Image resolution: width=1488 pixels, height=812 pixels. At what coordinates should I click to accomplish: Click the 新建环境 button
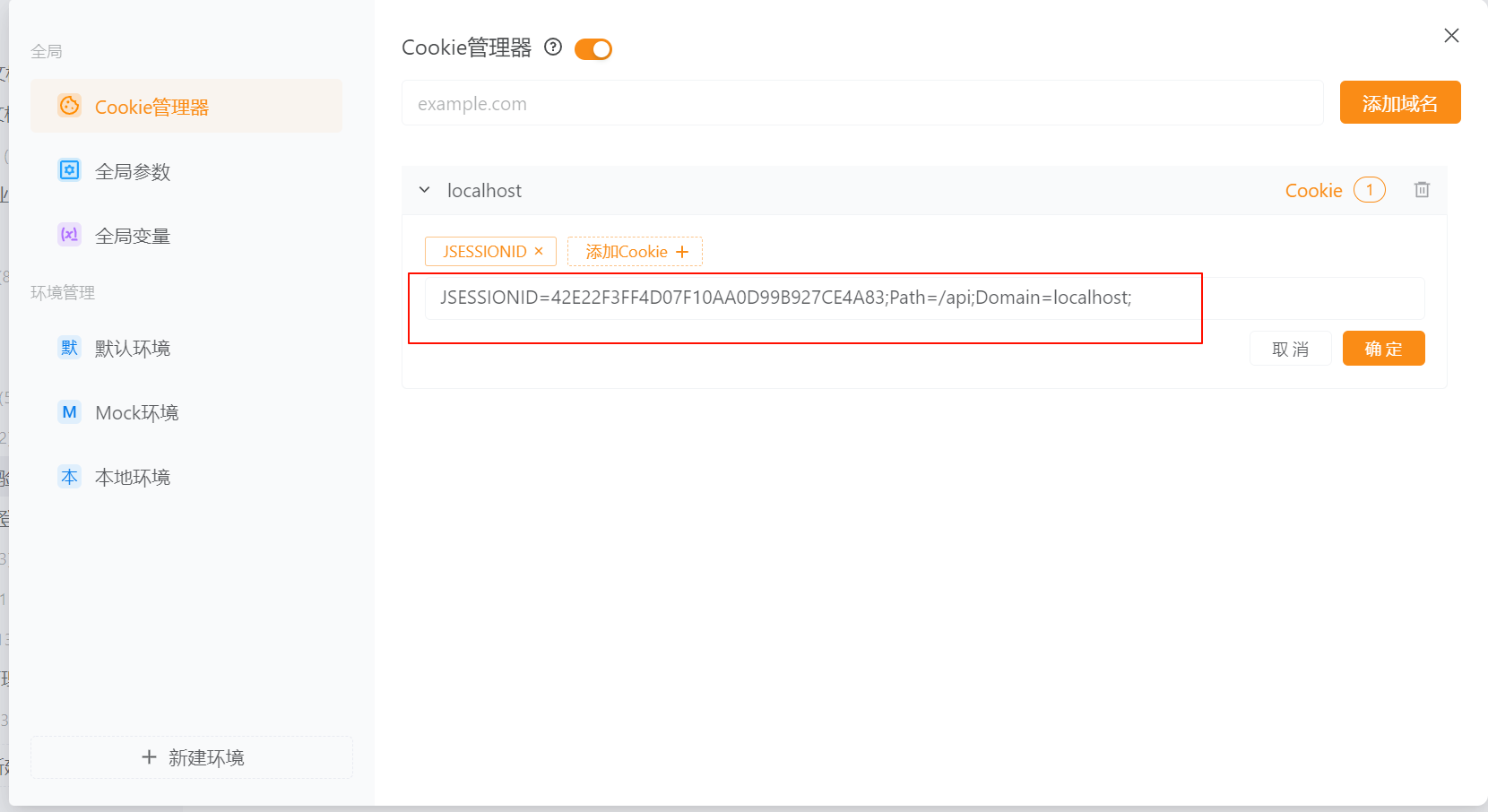tap(192, 757)
